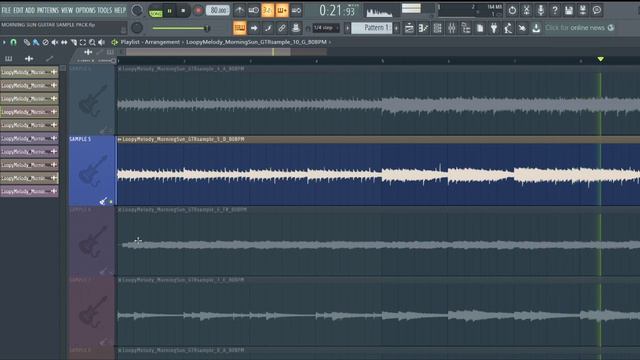The image size is (640, 360).
Task: Select the Draw pencil tool
Action: click(x=27, y=42)
